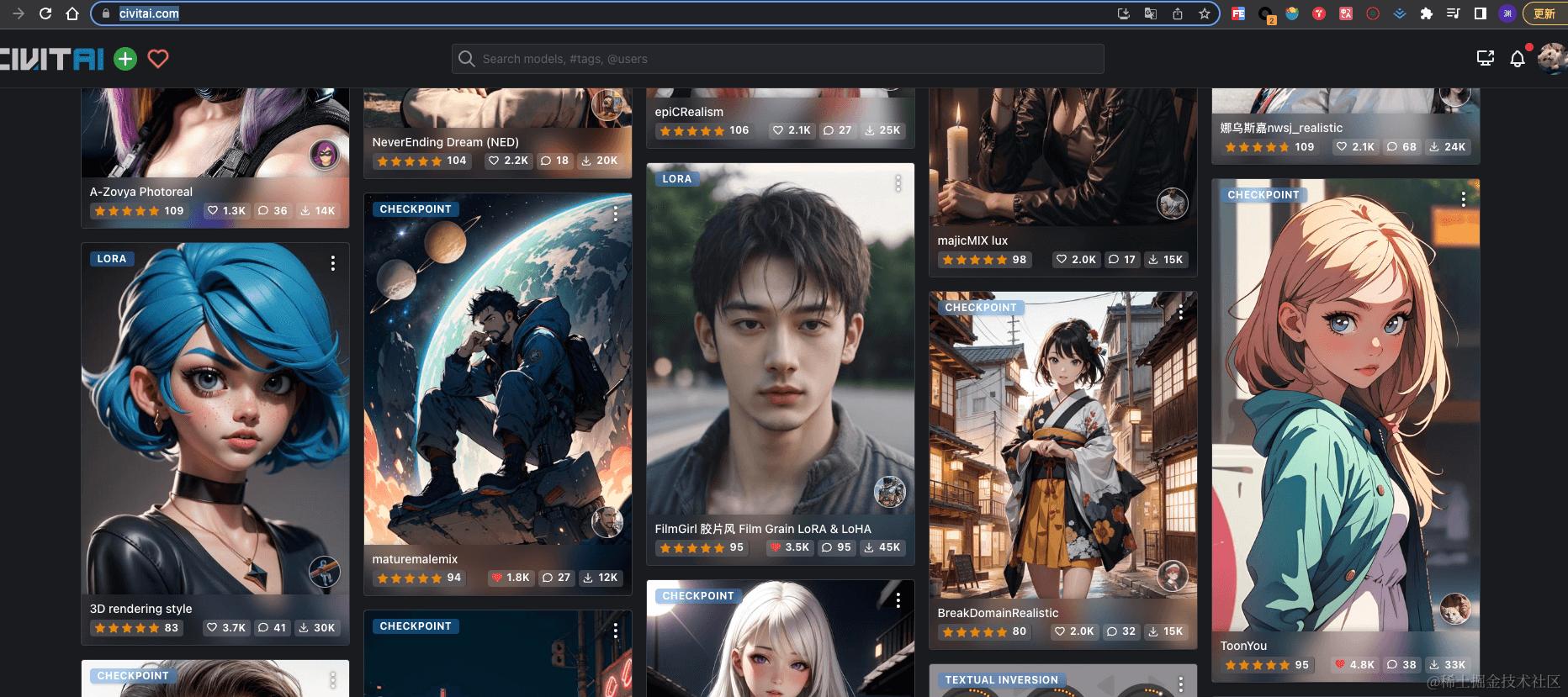Click creator avatar on majicMIX lux card
Screen dimensions: 1568x697
point(1172,203)
